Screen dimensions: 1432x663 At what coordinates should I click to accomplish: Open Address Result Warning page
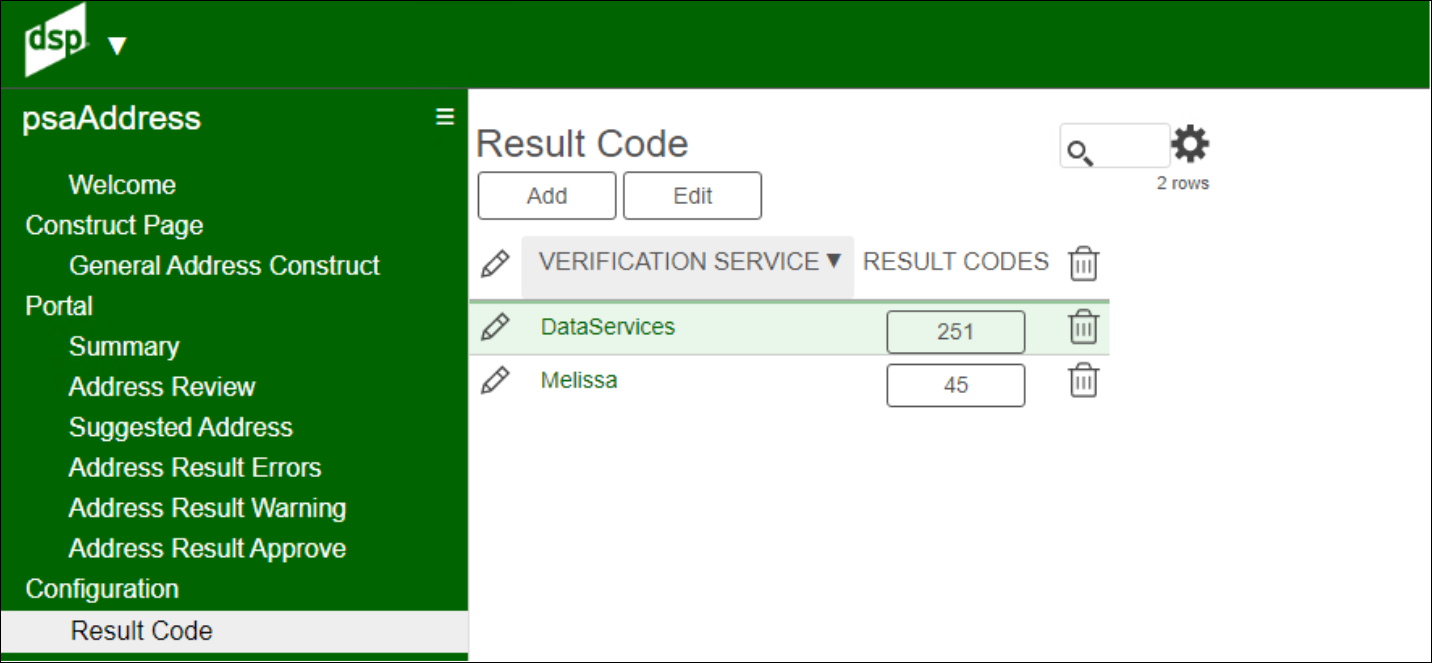(x=207, y=508)
